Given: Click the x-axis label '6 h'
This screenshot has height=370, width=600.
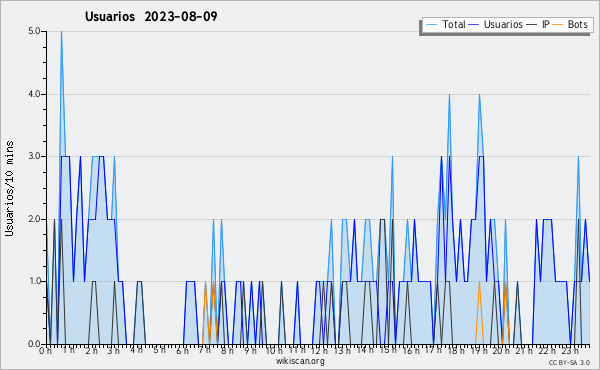Looking at the screenshot, I should (x=183, y=351).
